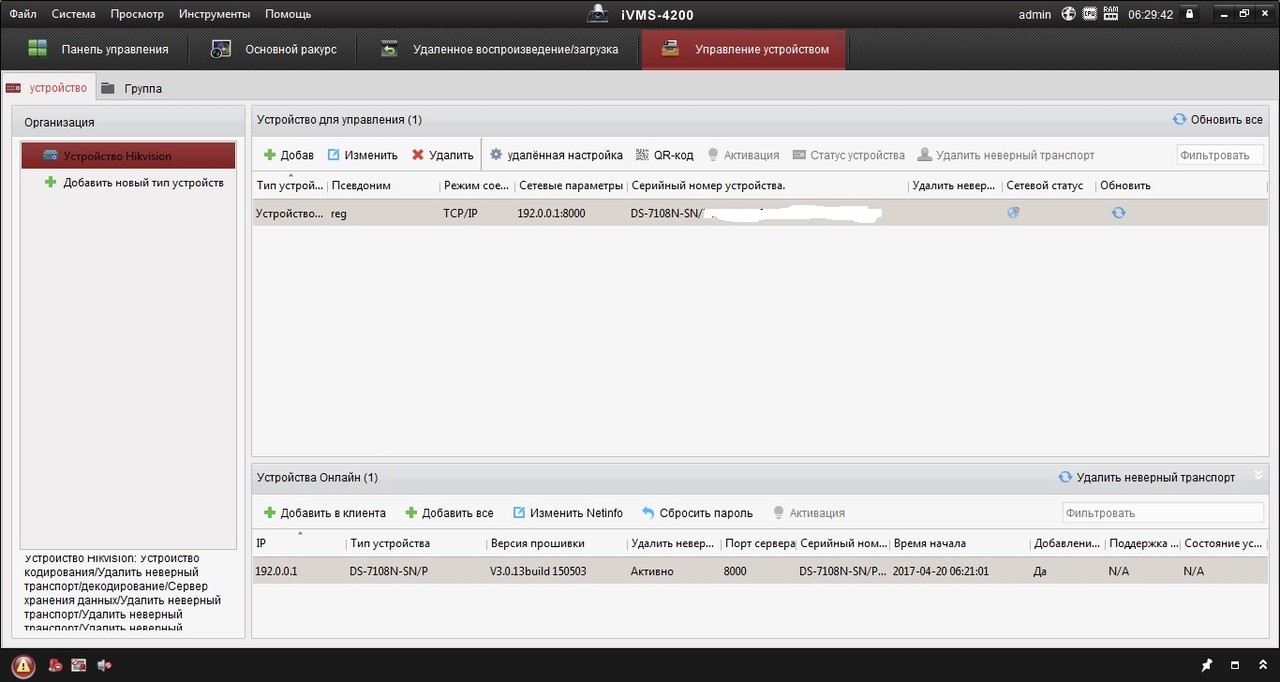The image size is (1280, 682).
Task: Open the alarm warning icon in status bar
Action: [23, 665]
